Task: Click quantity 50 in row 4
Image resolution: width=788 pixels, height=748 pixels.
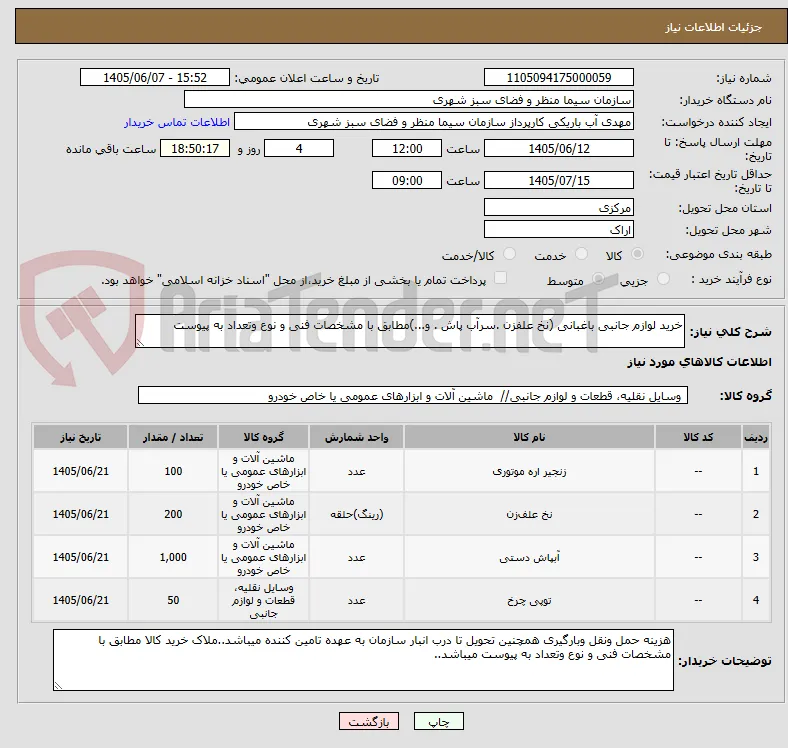Action: coord(173,600)
